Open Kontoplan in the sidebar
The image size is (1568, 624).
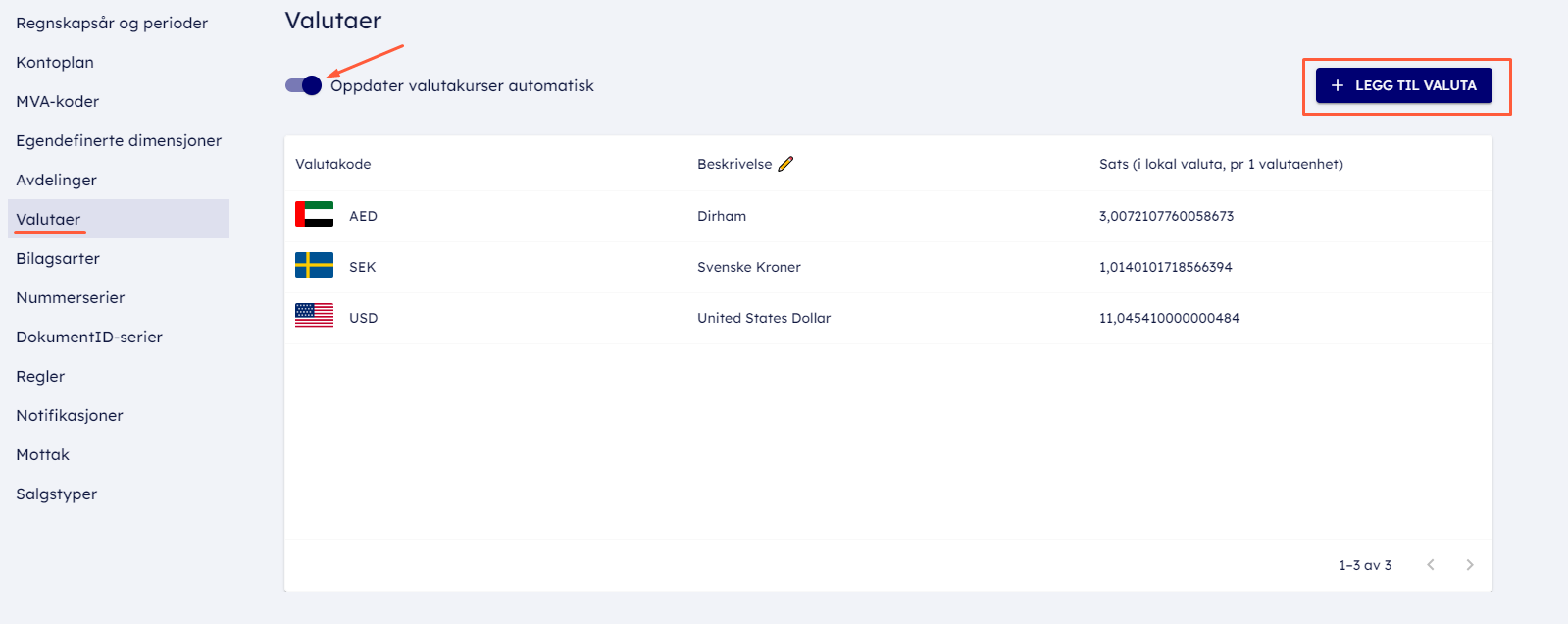(55, 62)
